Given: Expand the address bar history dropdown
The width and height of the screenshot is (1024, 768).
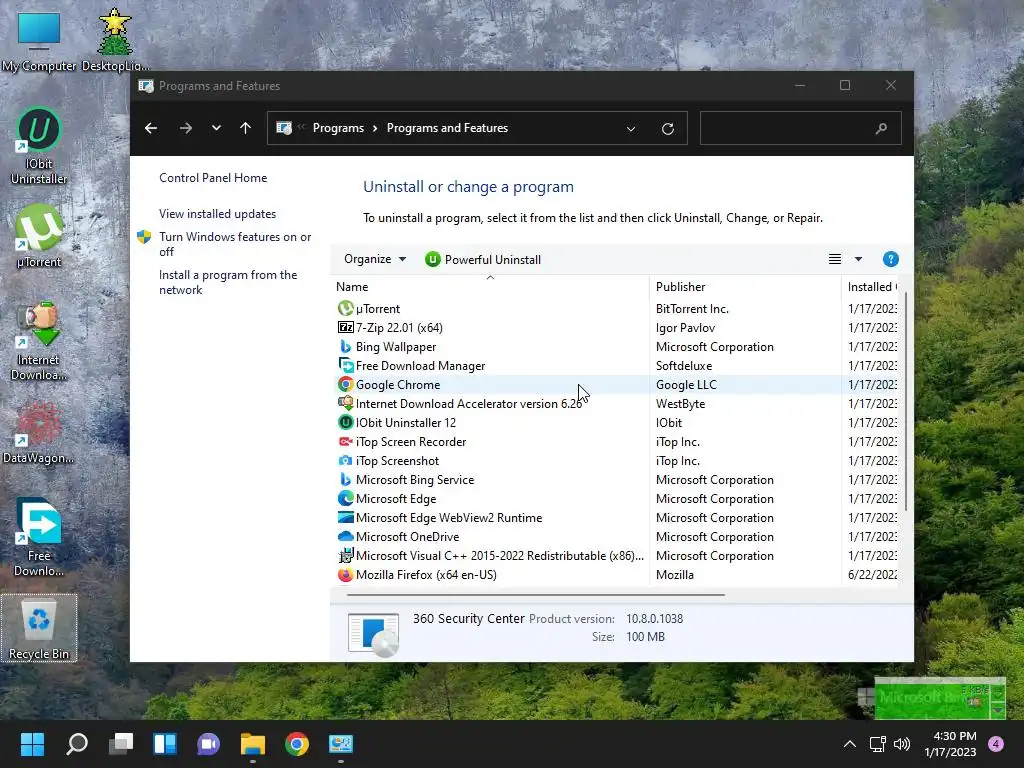Looking at the screenshot, I should point(631,129).
